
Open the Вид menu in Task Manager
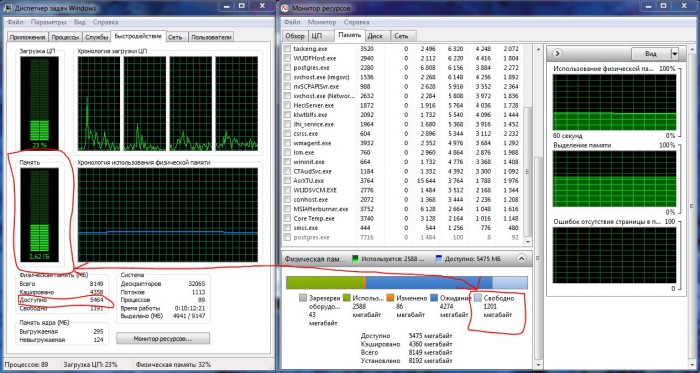pos(80,22)
